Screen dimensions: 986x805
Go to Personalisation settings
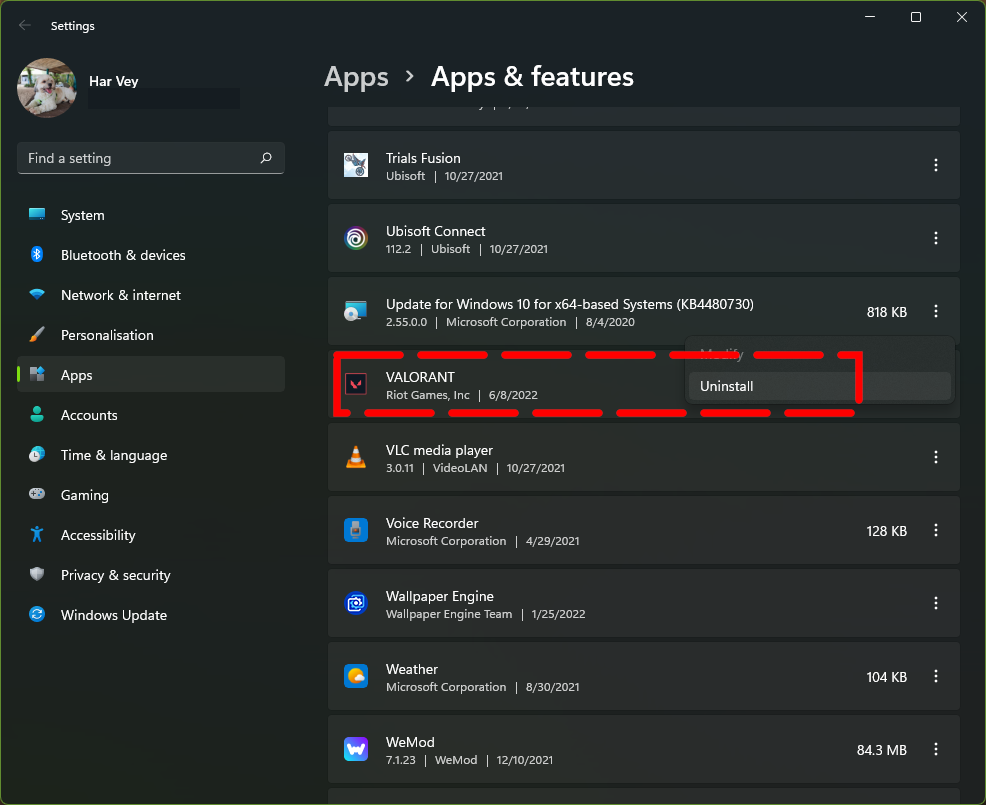tap(151, 335)
